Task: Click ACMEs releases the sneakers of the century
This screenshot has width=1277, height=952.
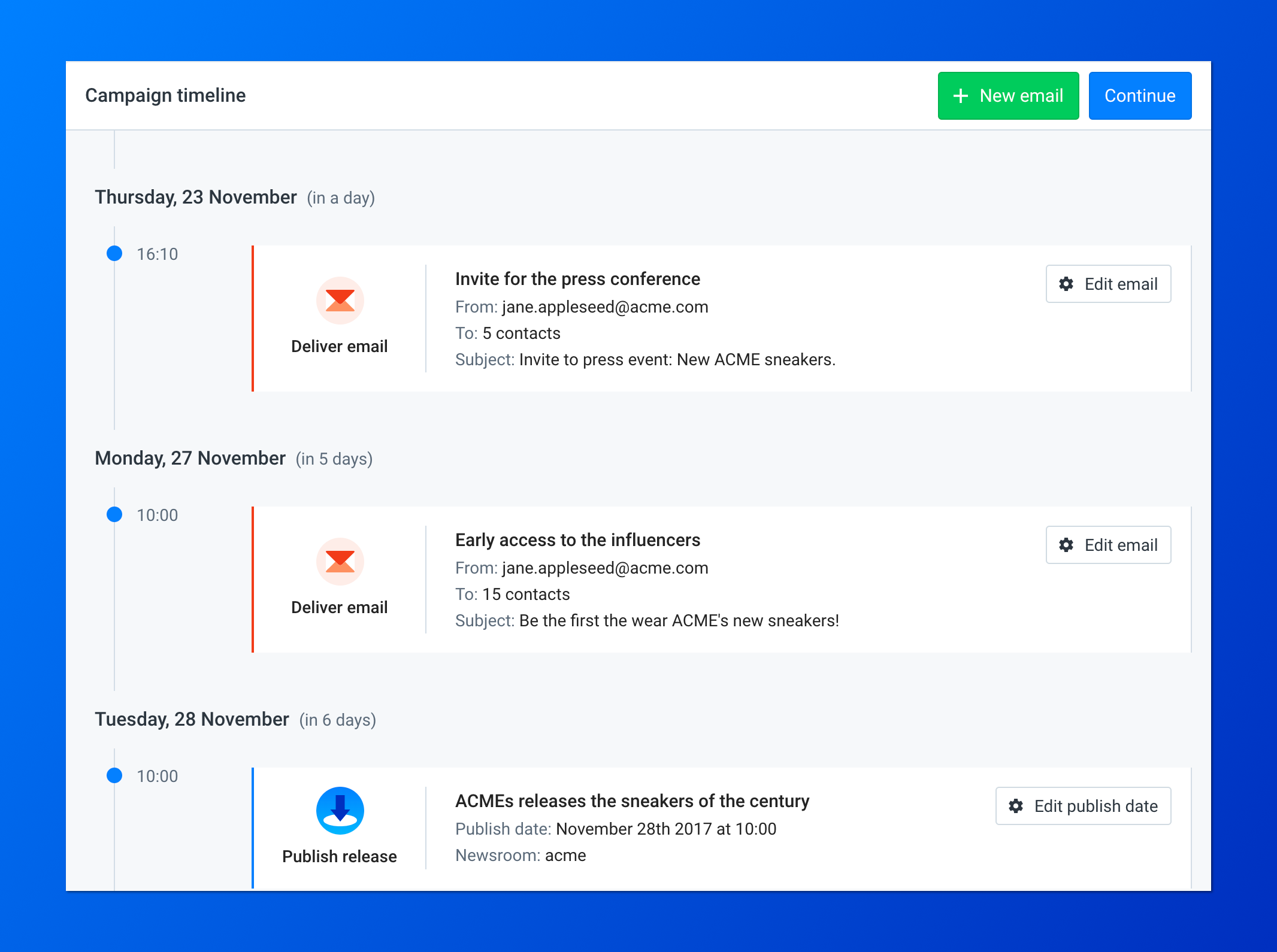Action: (633, 801)
